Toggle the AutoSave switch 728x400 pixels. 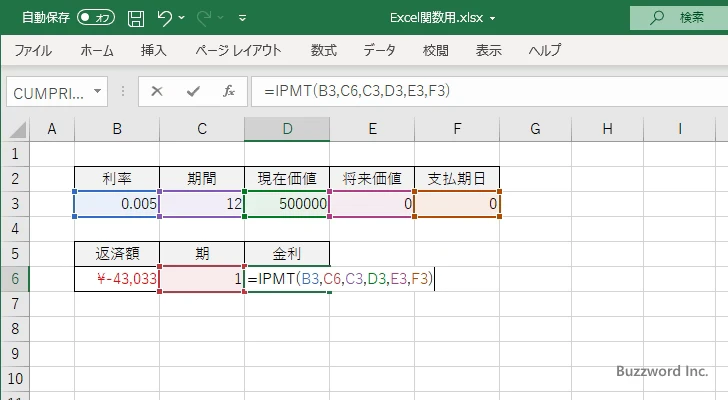tap(96, 17)
